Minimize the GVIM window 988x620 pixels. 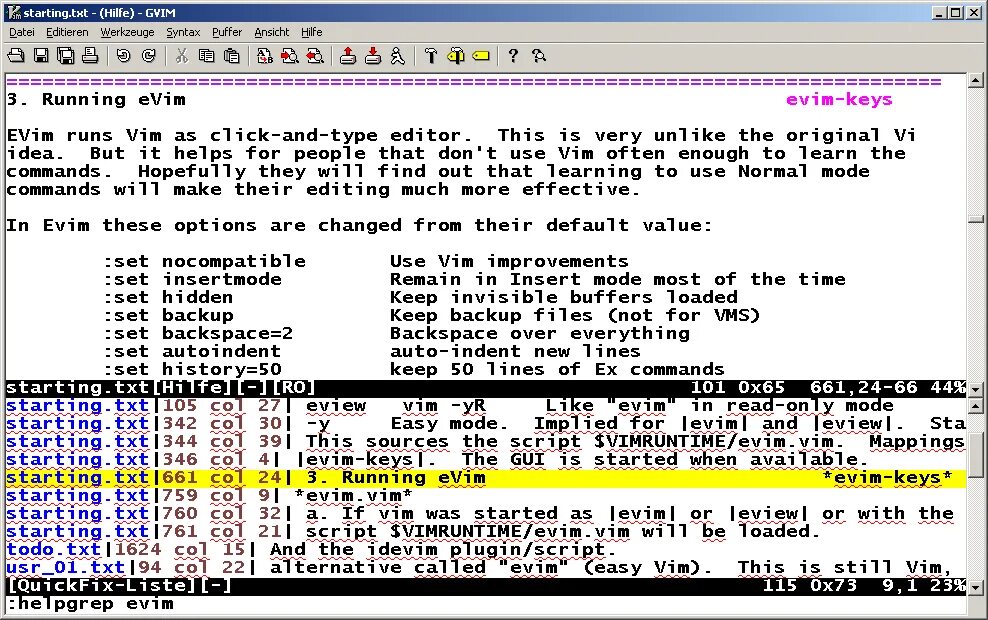[940, 13]
